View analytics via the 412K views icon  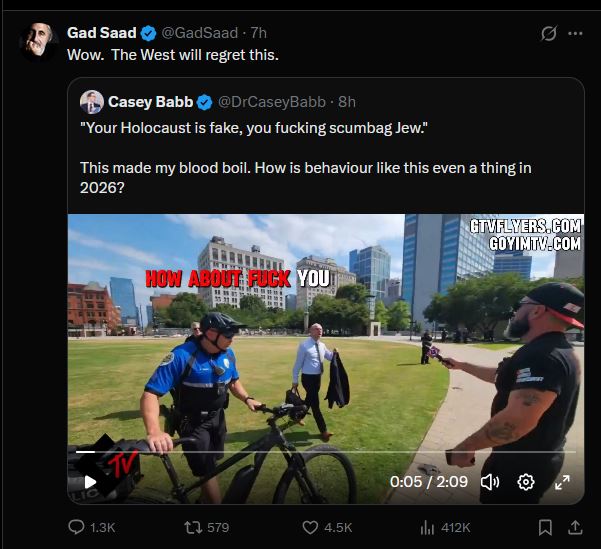(x=427, y=528)
